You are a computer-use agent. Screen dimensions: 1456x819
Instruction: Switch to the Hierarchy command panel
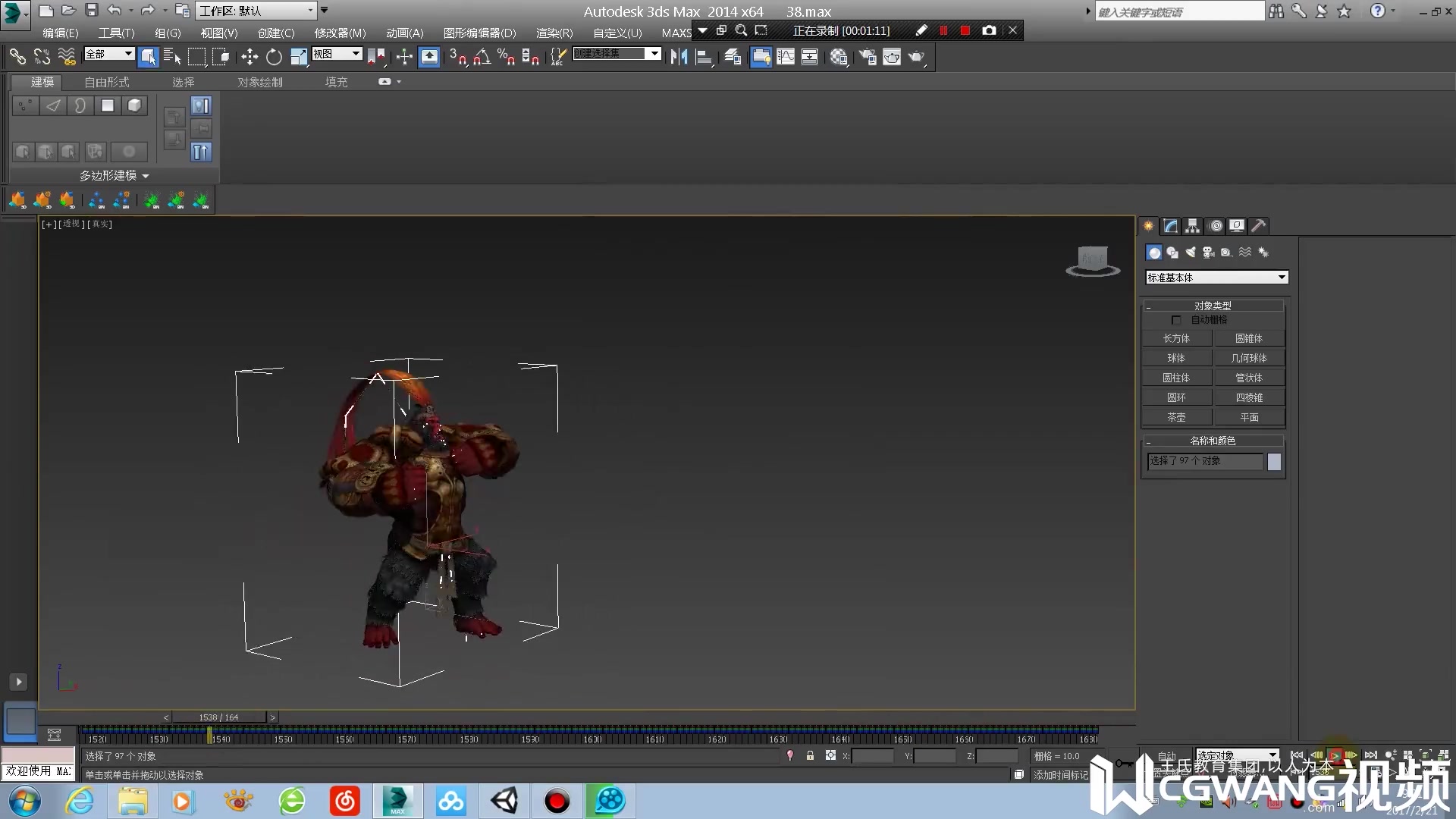[x=1191, y=225]
